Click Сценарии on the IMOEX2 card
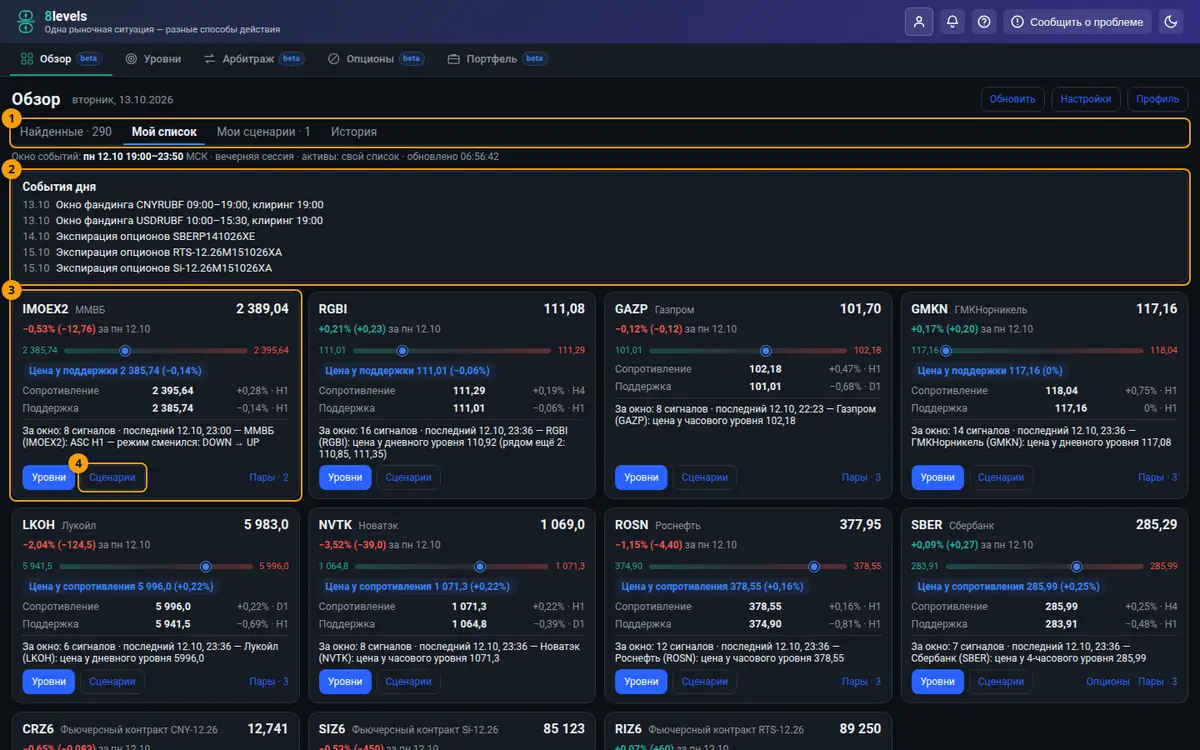This screenshot has height=750, width=1200. (112, 478)
